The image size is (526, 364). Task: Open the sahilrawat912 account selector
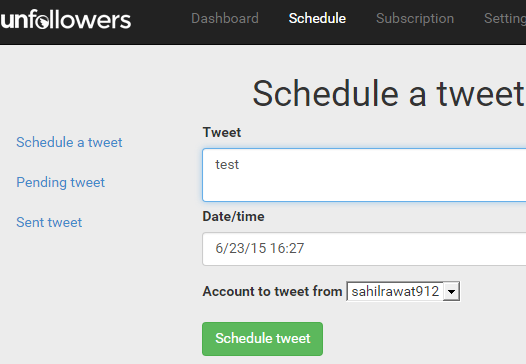pos(403,291)
